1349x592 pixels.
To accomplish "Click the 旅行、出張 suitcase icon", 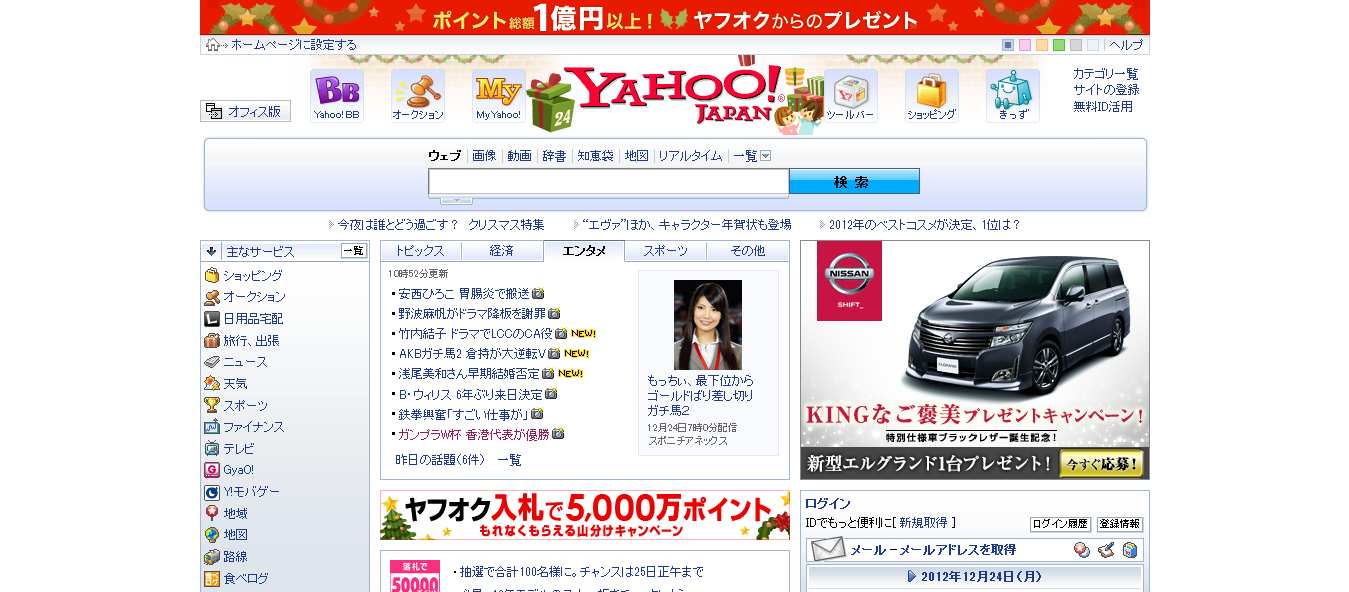I will pos(212,341).
